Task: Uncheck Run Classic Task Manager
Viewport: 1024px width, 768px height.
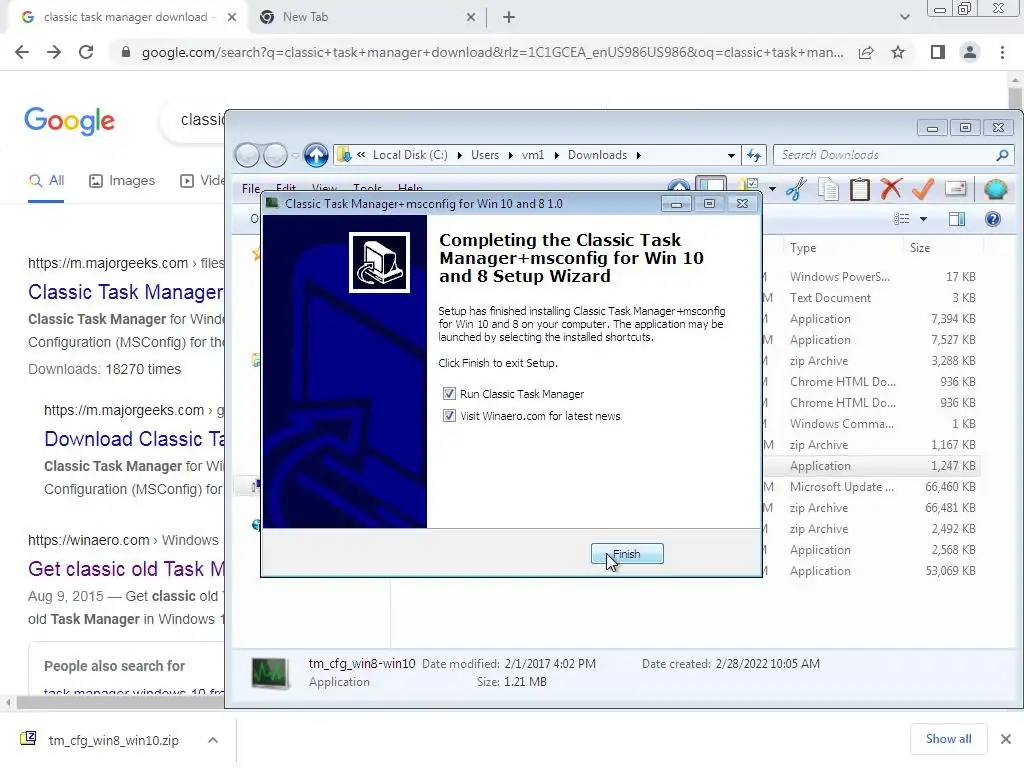Action: pos(449,394)
